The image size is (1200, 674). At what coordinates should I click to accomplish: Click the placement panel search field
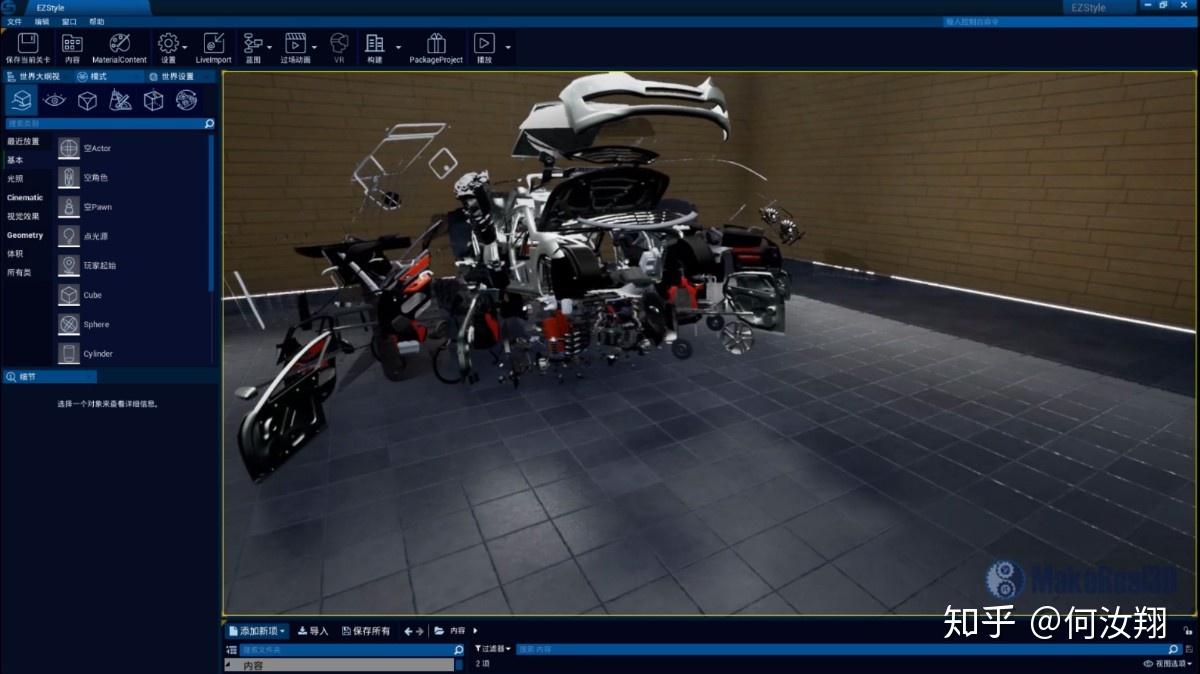pos(100,123)
